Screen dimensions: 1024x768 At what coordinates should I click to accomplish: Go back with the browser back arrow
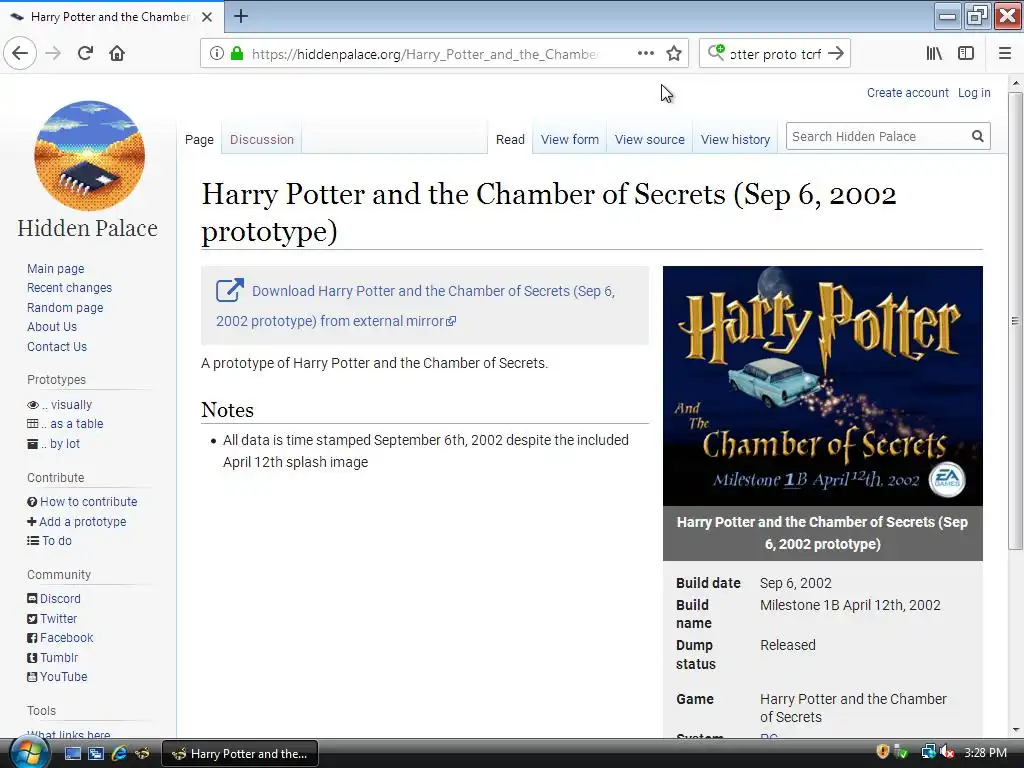[20, 53]
